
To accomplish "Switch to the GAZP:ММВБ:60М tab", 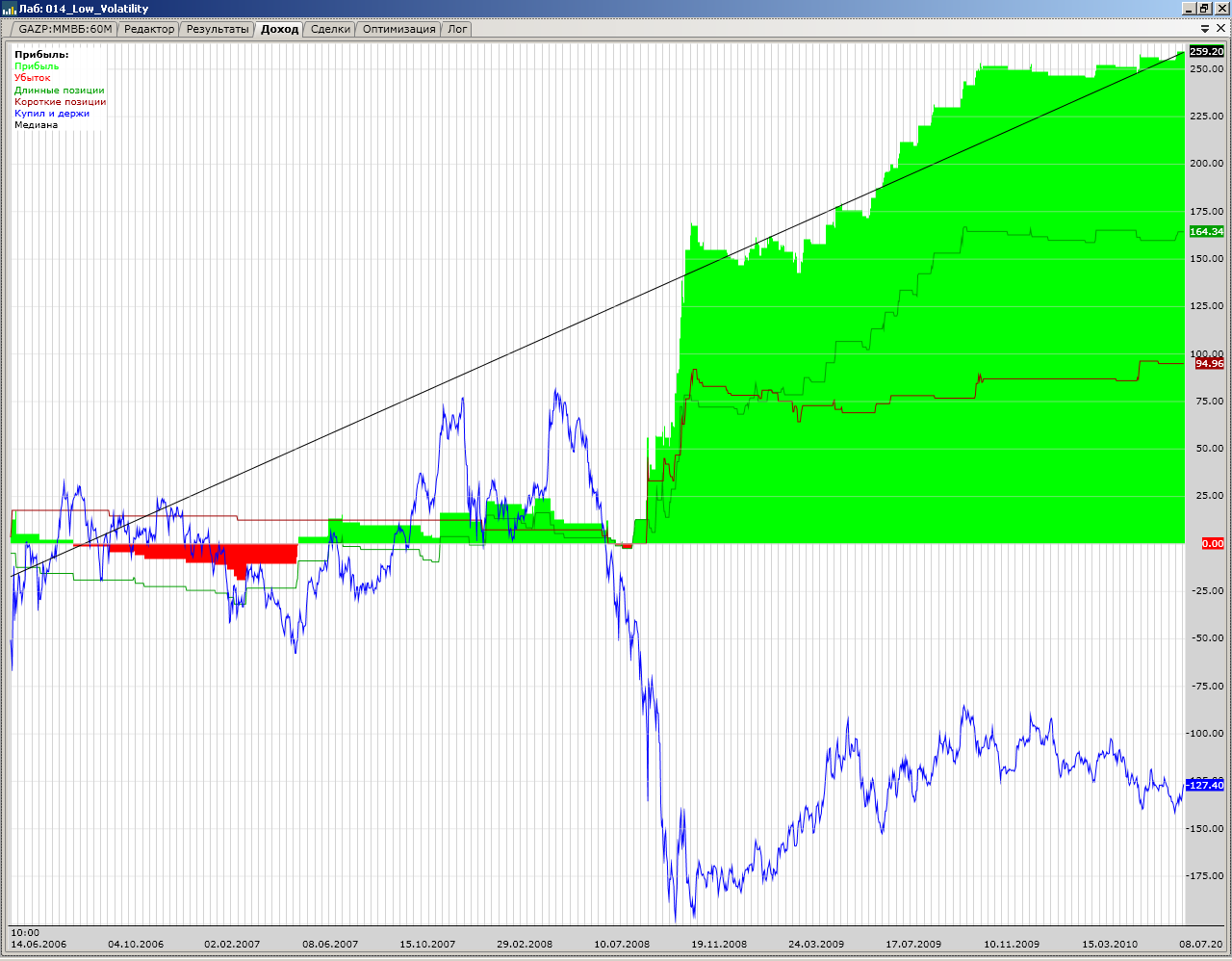I will 65,29.
